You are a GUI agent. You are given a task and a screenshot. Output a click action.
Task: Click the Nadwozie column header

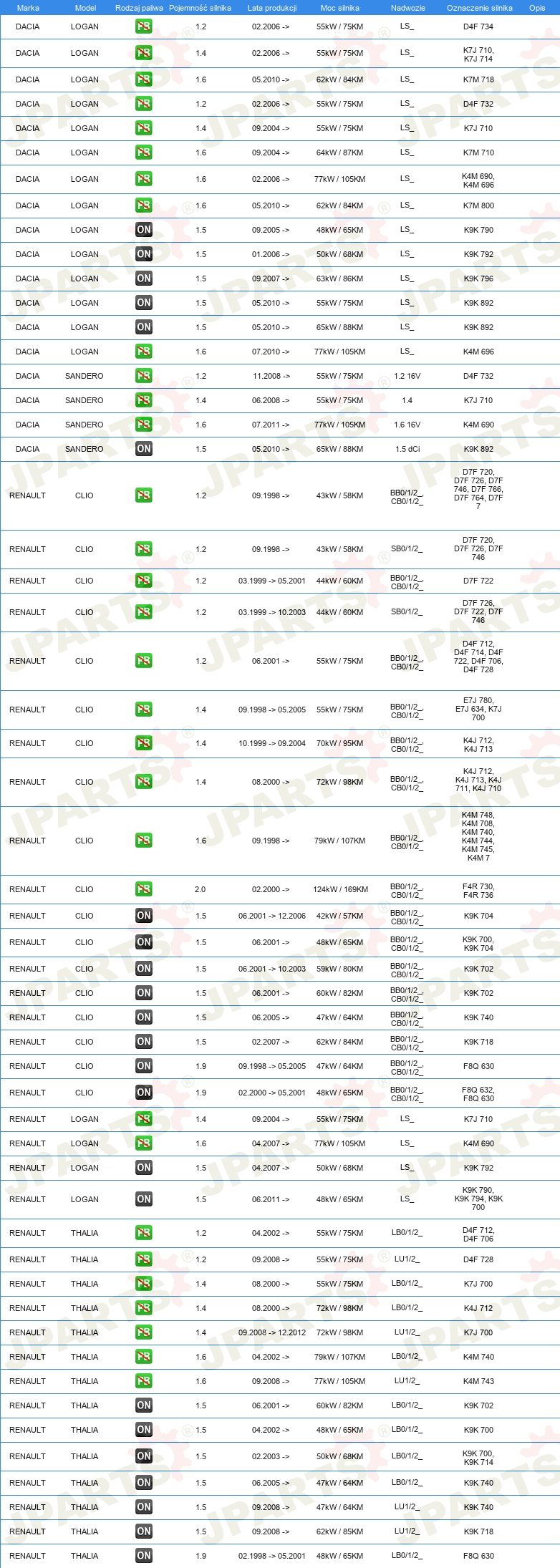pos(408,8)
